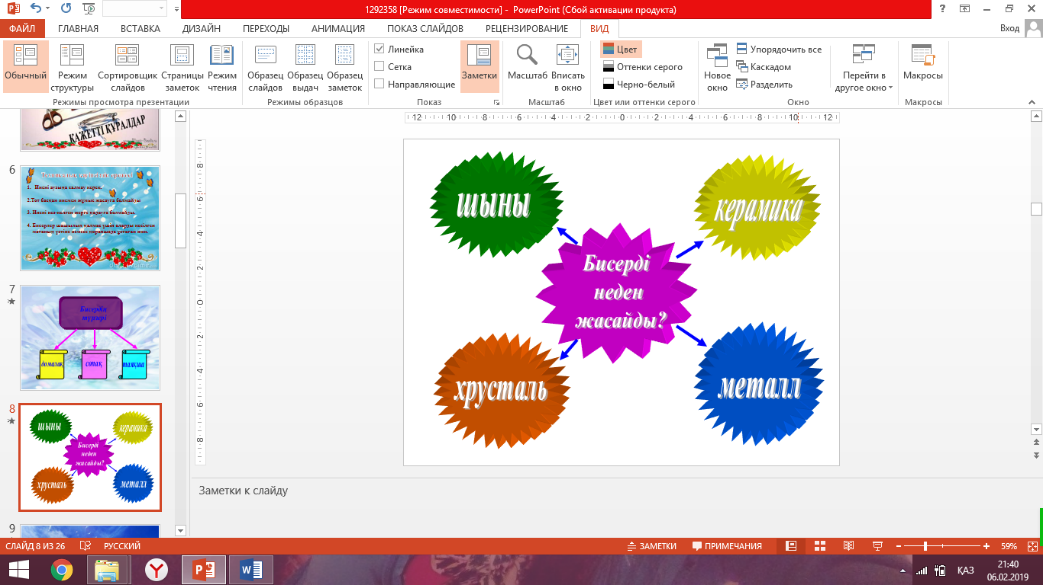The height and width of the screenshot is (585, 1043).
Task: Open the ВСТАВКА ribbon tab
Action: pos(140,29)
